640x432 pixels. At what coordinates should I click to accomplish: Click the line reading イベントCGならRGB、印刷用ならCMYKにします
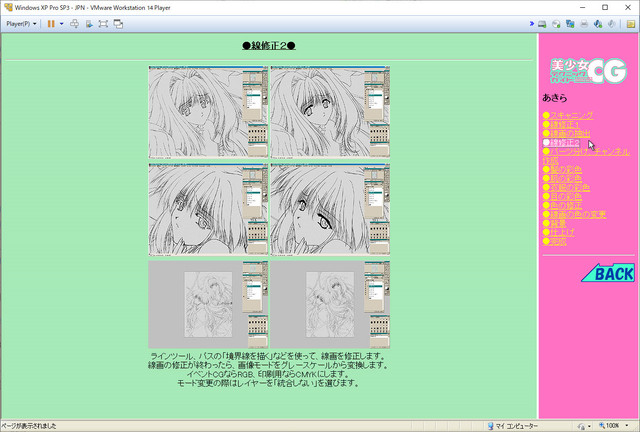coord(268,374)
